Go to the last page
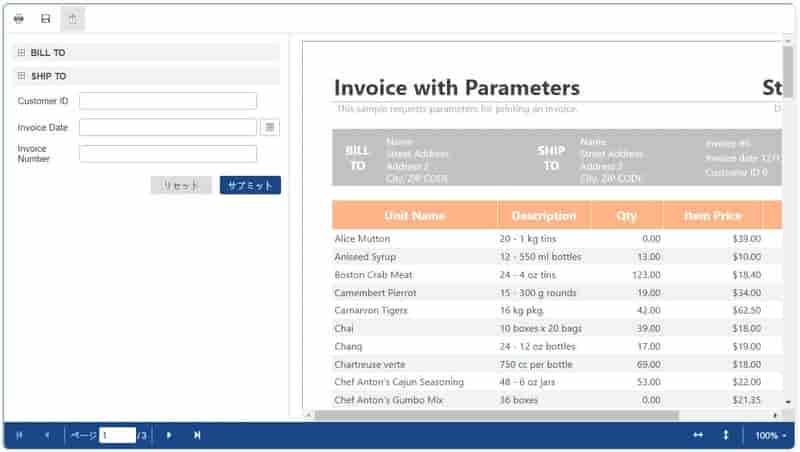The height and width of the screenshot is (452, 800). [197, 435]
